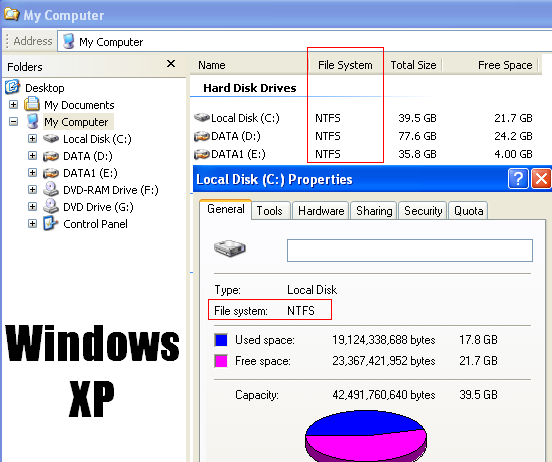
Task: Click the blue Used space color swatch
Action: (221, 340)
